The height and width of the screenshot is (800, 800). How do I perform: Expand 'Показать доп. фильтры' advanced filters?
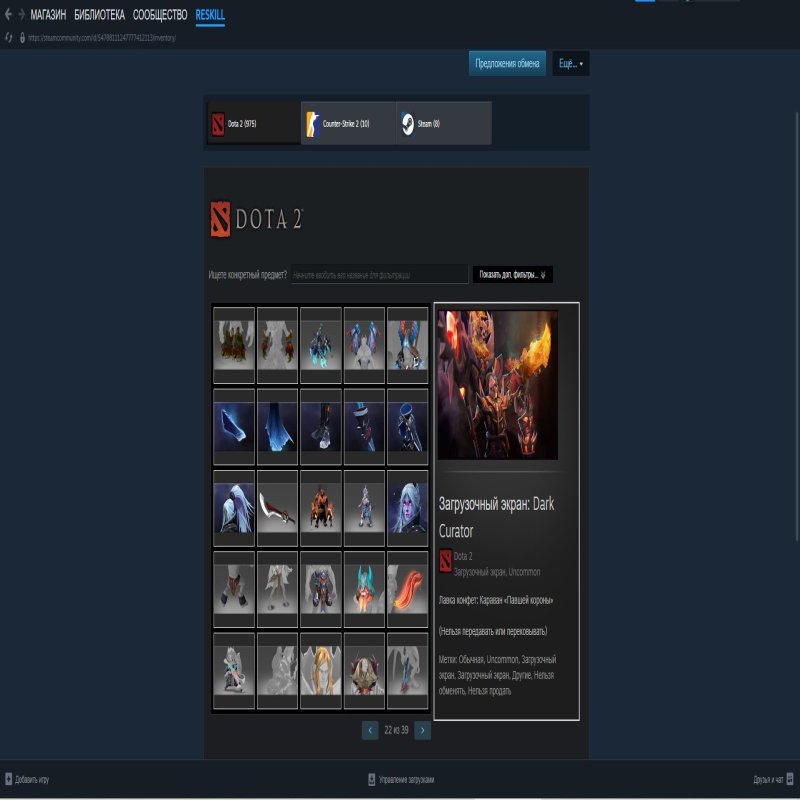coord(512,274)
